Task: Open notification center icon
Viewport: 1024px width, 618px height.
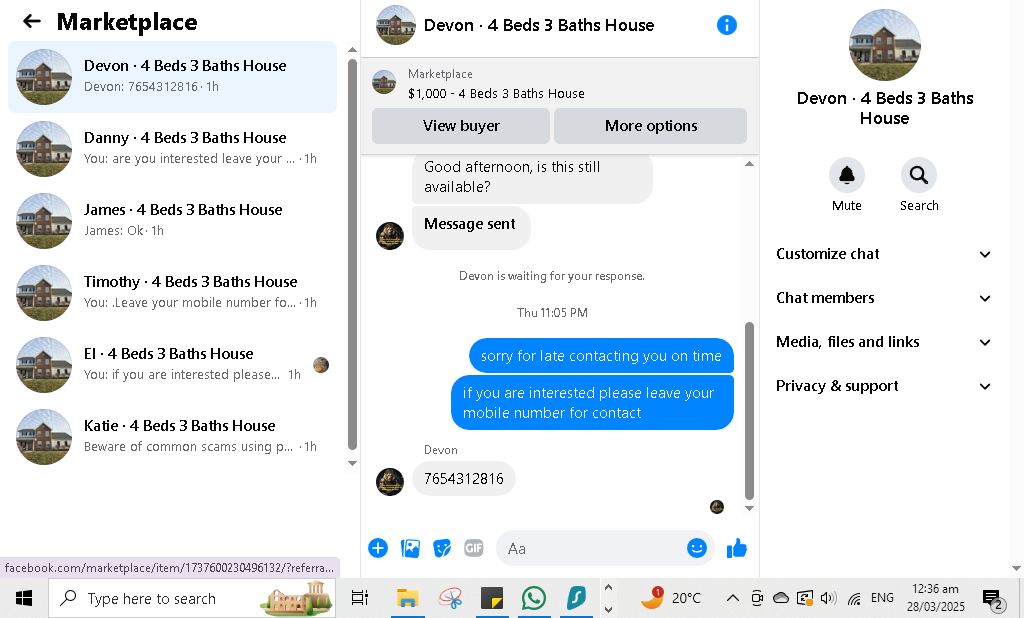Action: [x=993, y=598]
